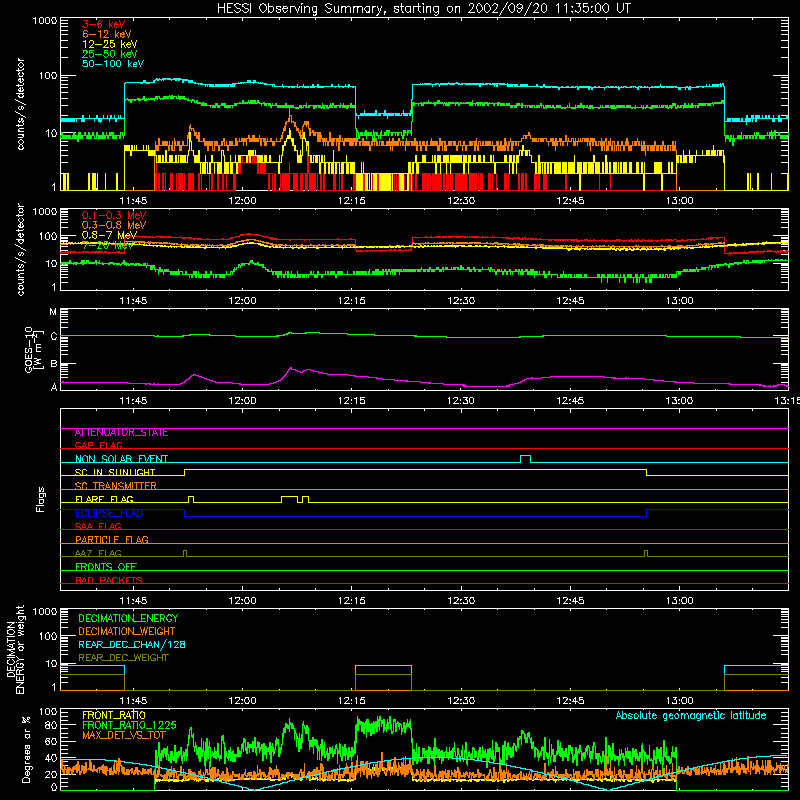The width and height of the screenshot is (800, 800).
Task: Click the first FLARE_FLAG pulse near 11:53
Action: [x=191, y=499]
